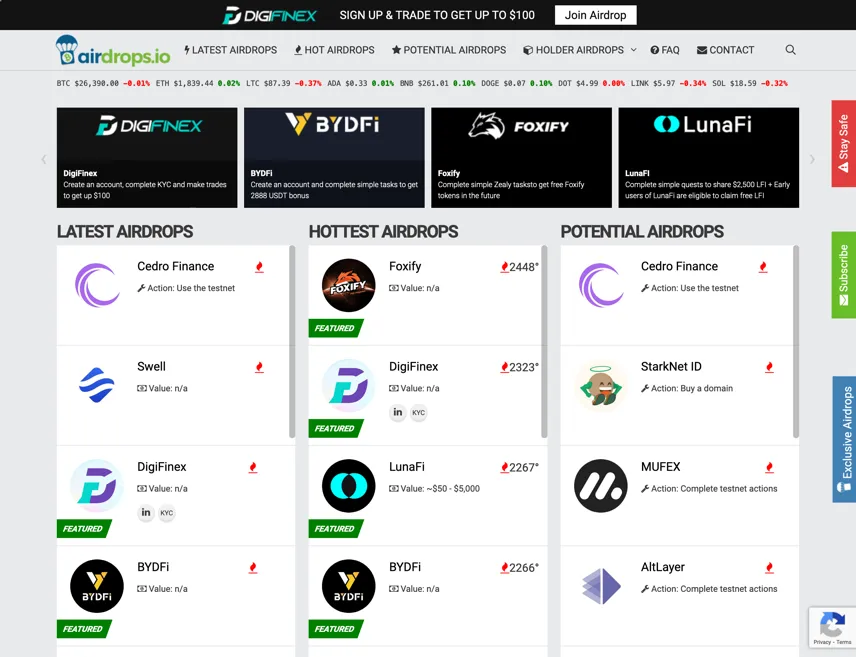Click the DigiFinex carousel banner card
Viewport: 856px width, 657px height.
pos(147,157)
